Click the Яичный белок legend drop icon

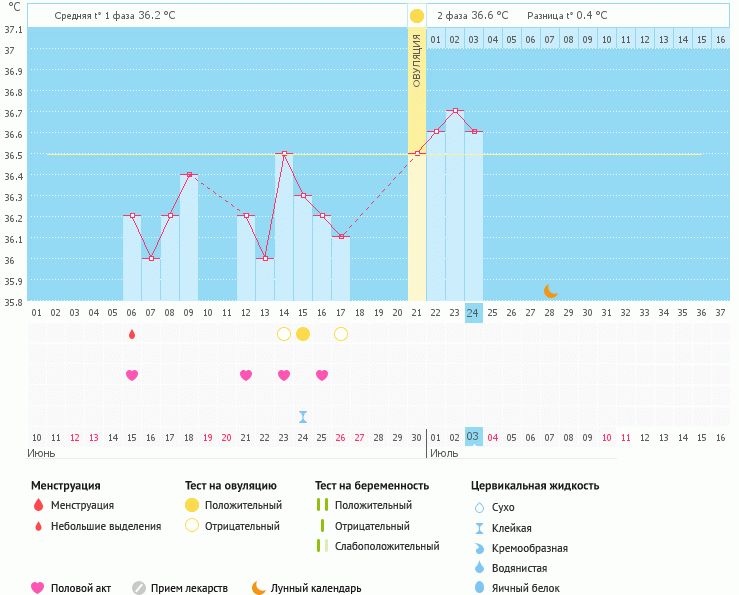[x=479, y=588]
